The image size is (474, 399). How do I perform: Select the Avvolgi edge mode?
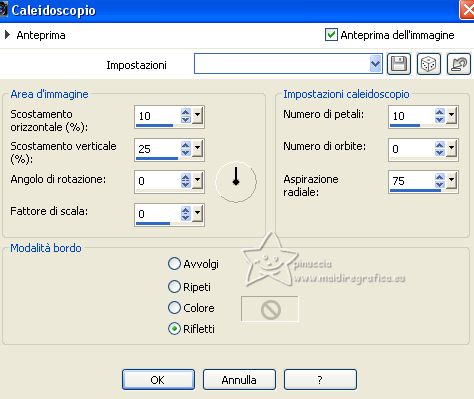174,264
